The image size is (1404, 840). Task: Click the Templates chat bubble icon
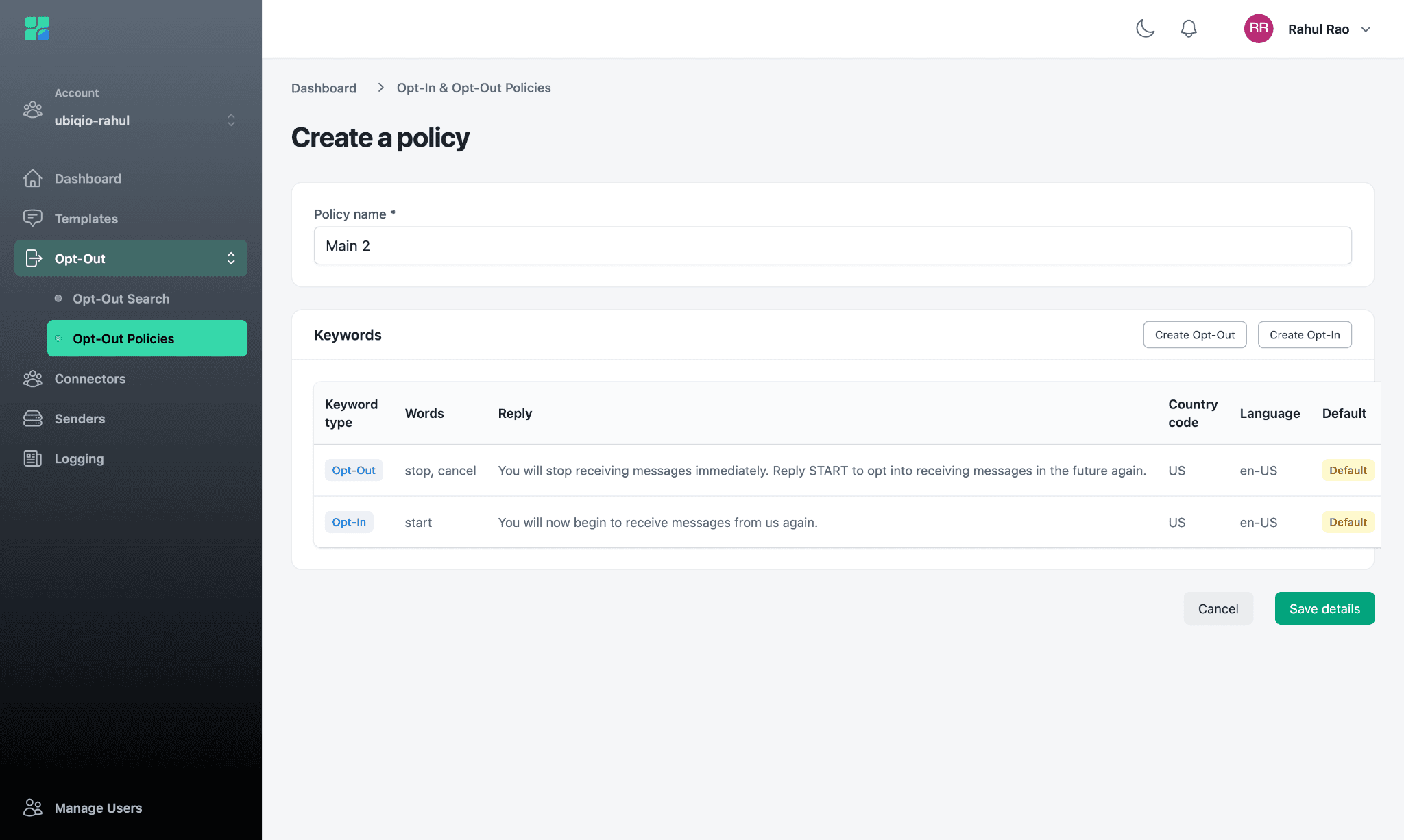point(32,219)
